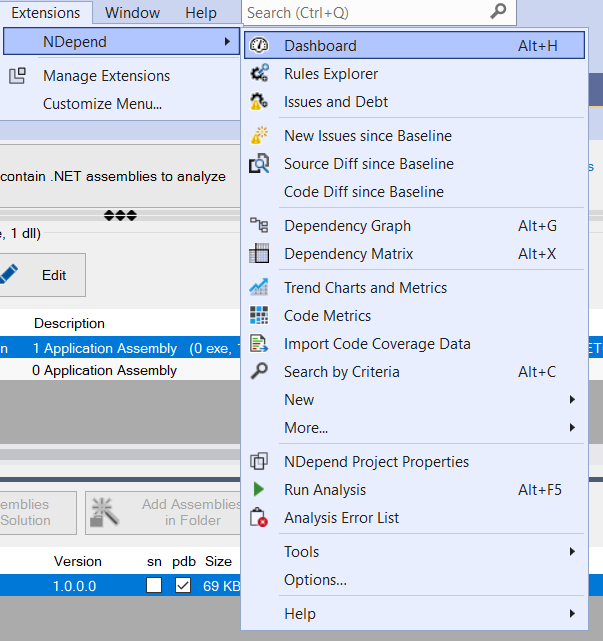603x641 pixels.
Task: Click the Edit button
Action: coord(43,275)
